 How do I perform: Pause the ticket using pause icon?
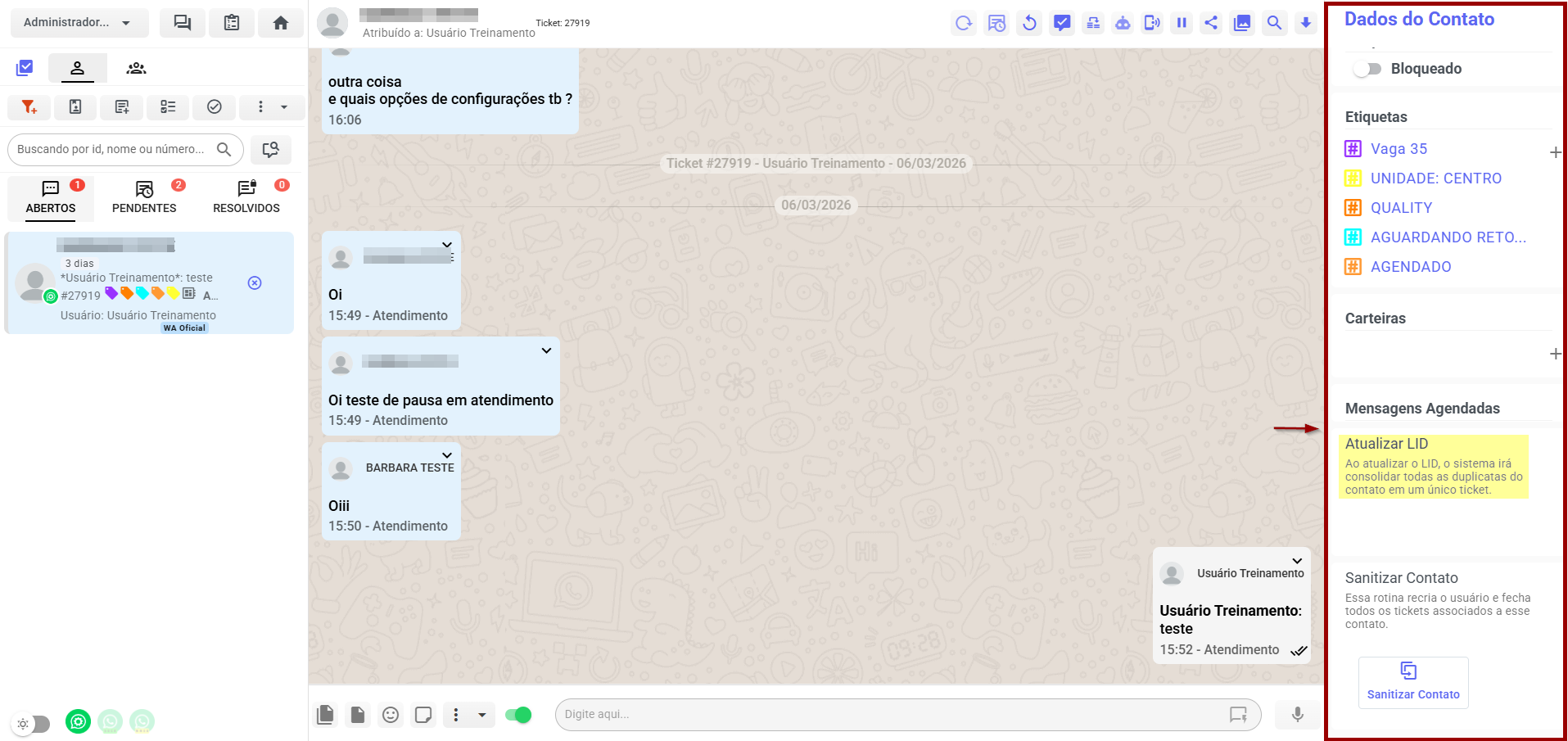(x=1182, y=23)
